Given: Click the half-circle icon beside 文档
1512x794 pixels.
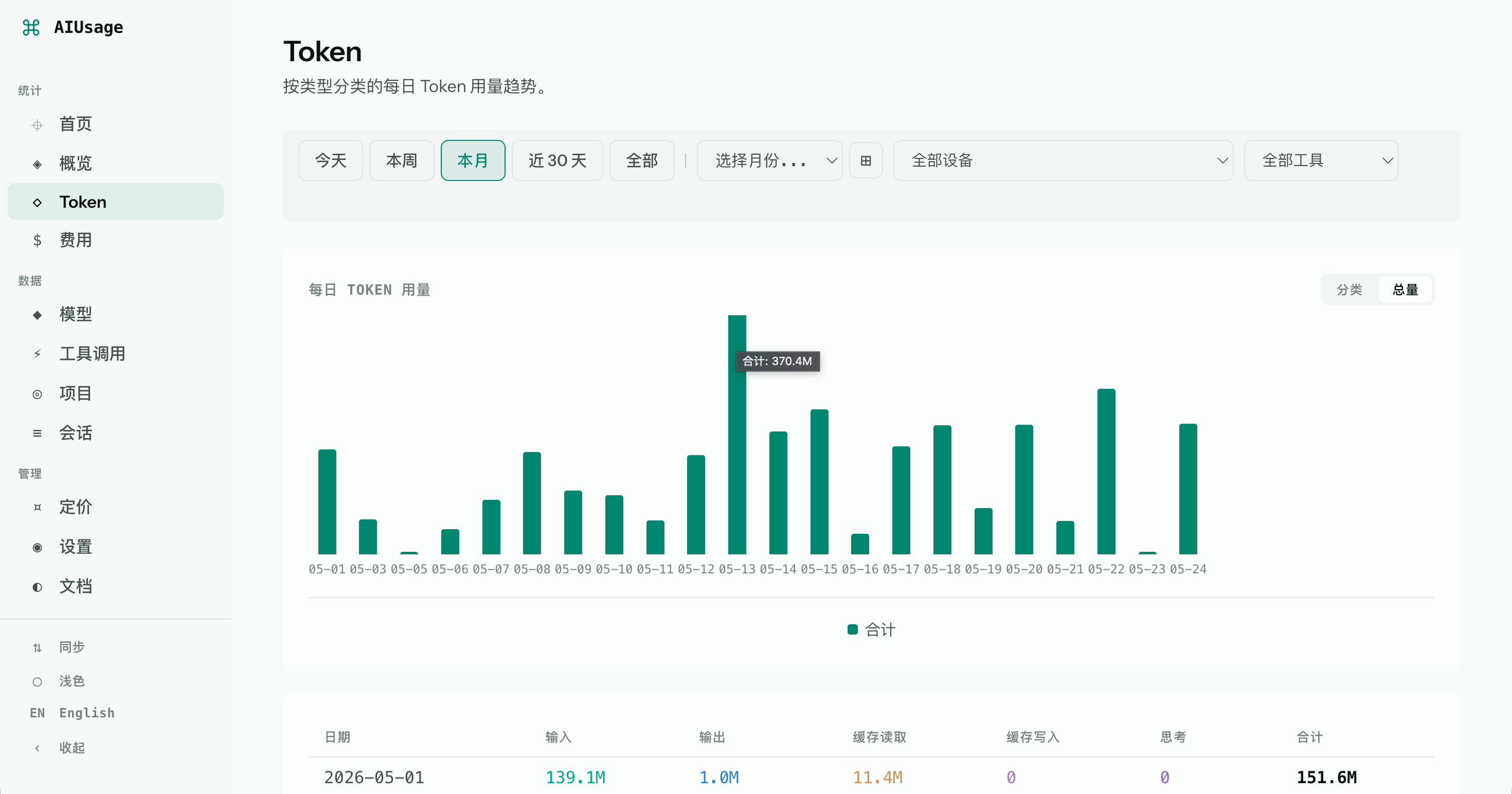Looking at the screenshot, I should point(37,587).
